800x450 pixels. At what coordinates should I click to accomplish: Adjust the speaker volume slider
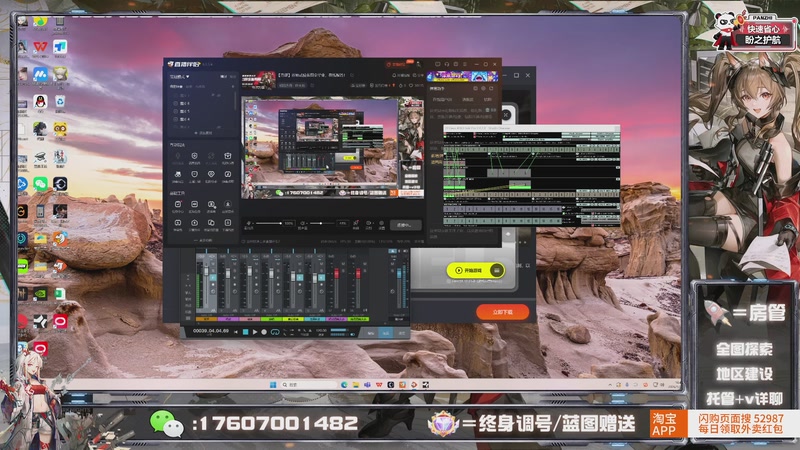[322, 223]
